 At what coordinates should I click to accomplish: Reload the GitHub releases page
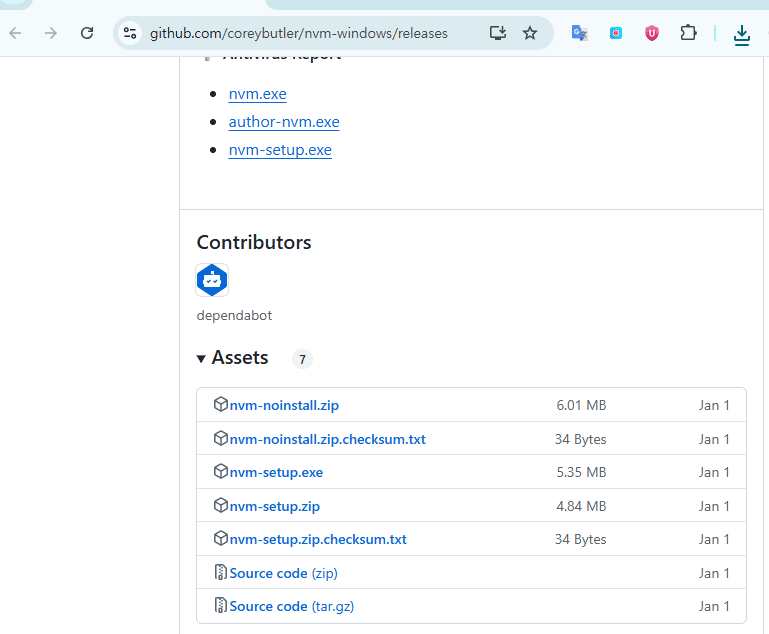click(x=87, y=33)
